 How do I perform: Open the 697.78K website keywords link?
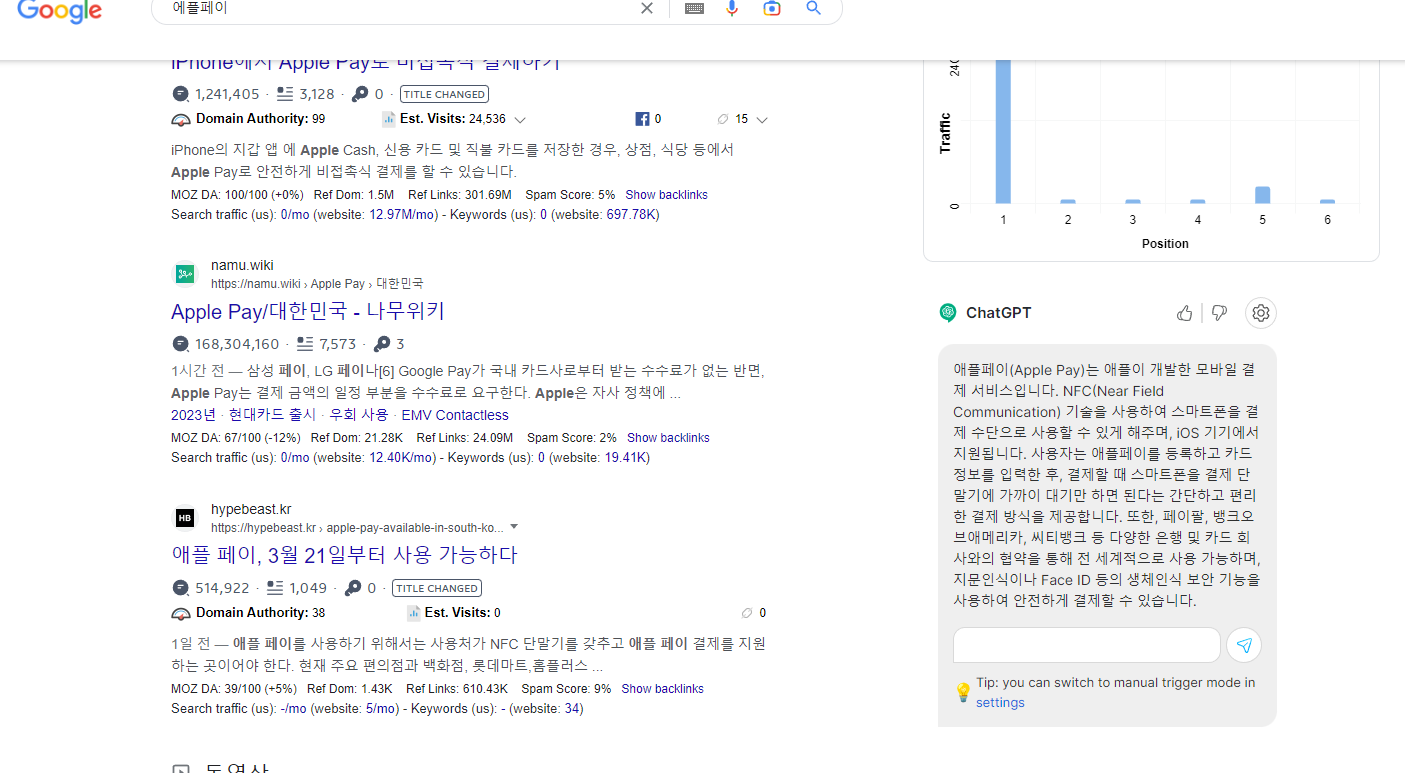[630, 215]
